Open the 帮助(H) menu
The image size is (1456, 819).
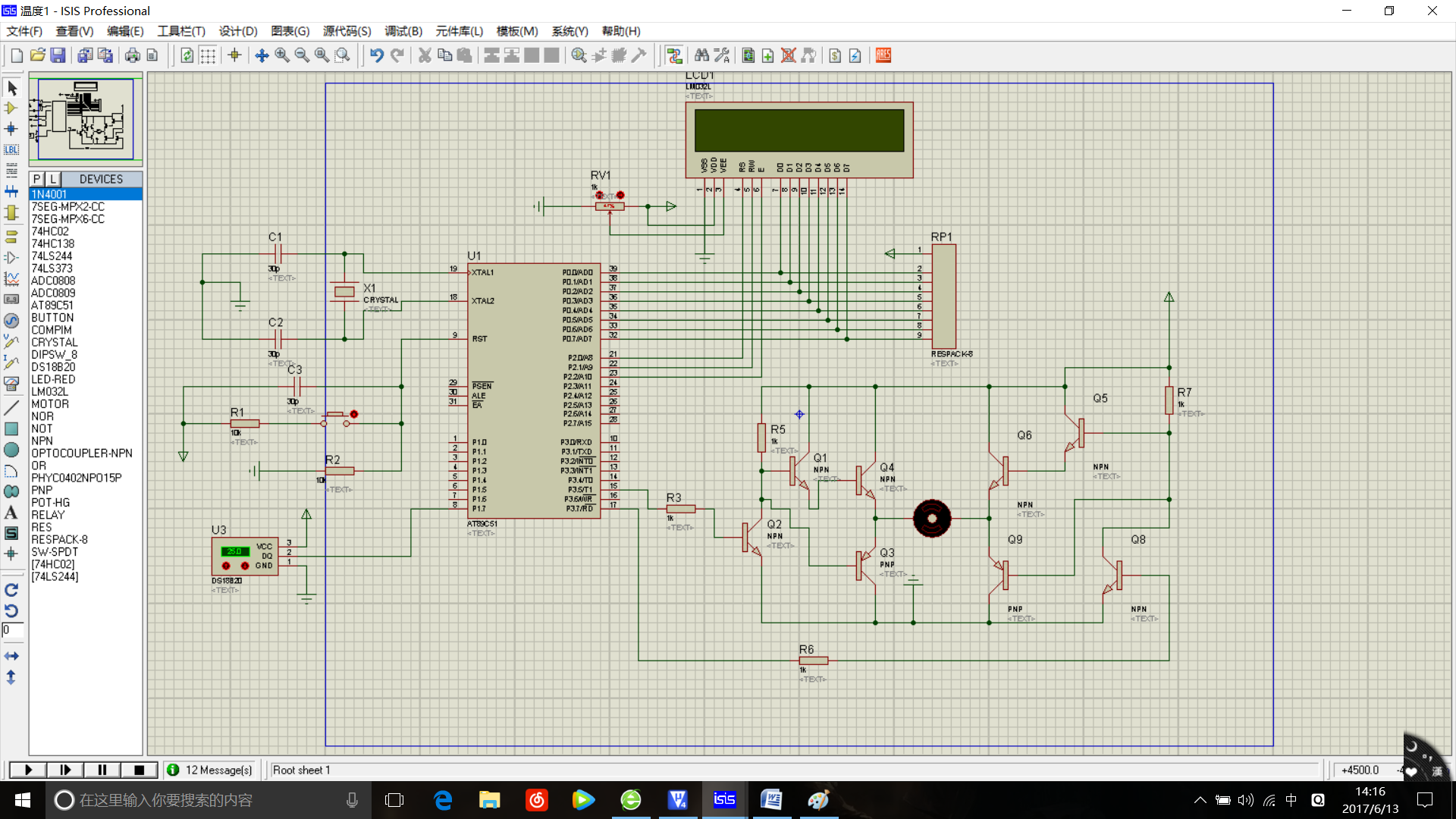pyautogui.click(x=621, y=31)
